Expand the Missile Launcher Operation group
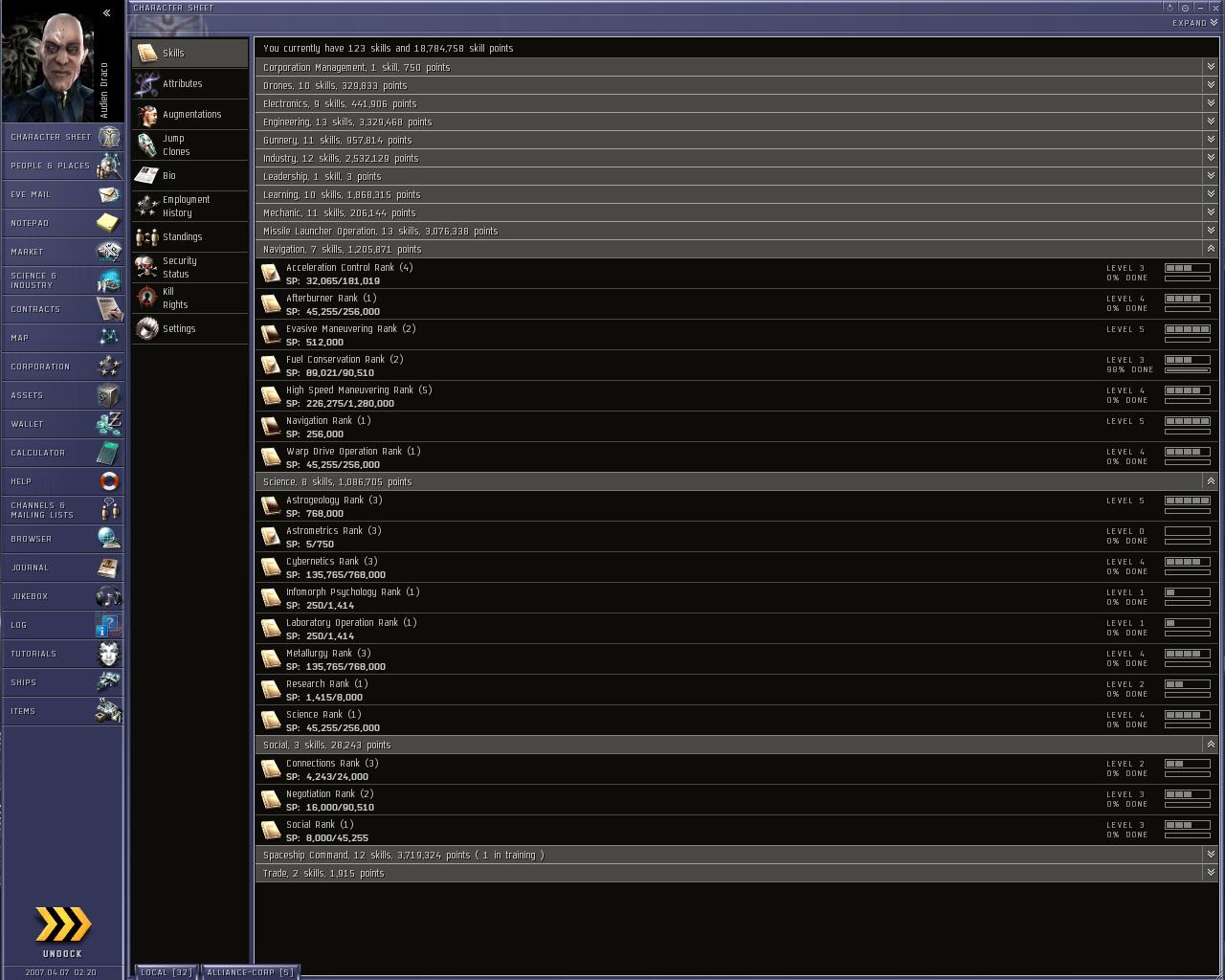The height and width of the screenshot is (980, 1225). (x=1211, y=231)
